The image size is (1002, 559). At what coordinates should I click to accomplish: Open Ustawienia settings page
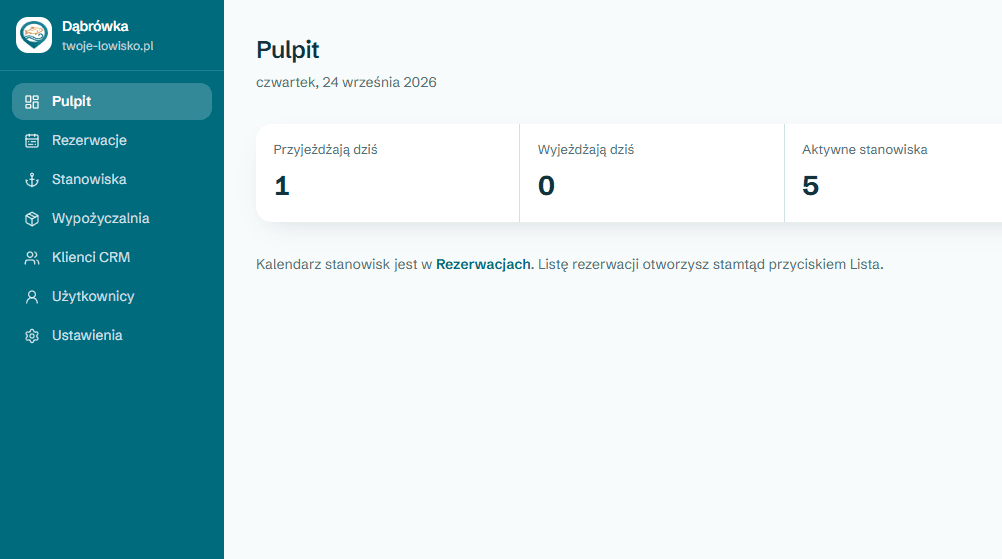click(x=112, y=335)
